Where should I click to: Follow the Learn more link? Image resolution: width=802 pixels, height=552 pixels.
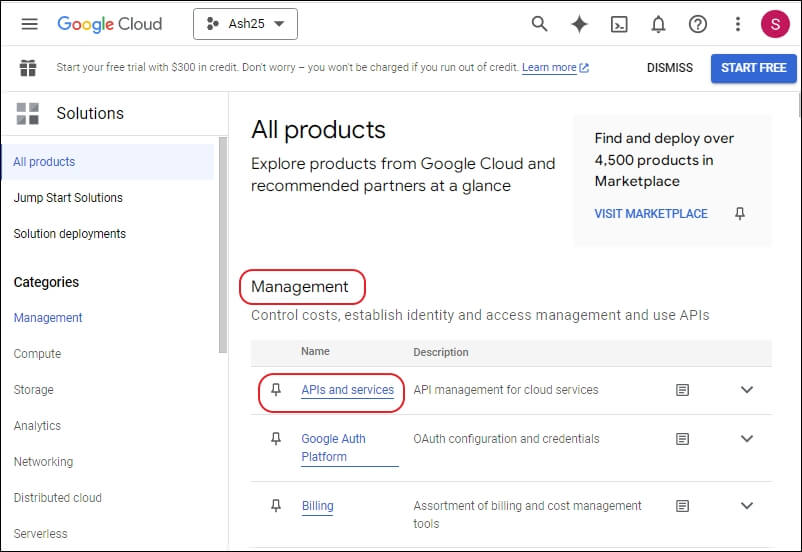555,68
